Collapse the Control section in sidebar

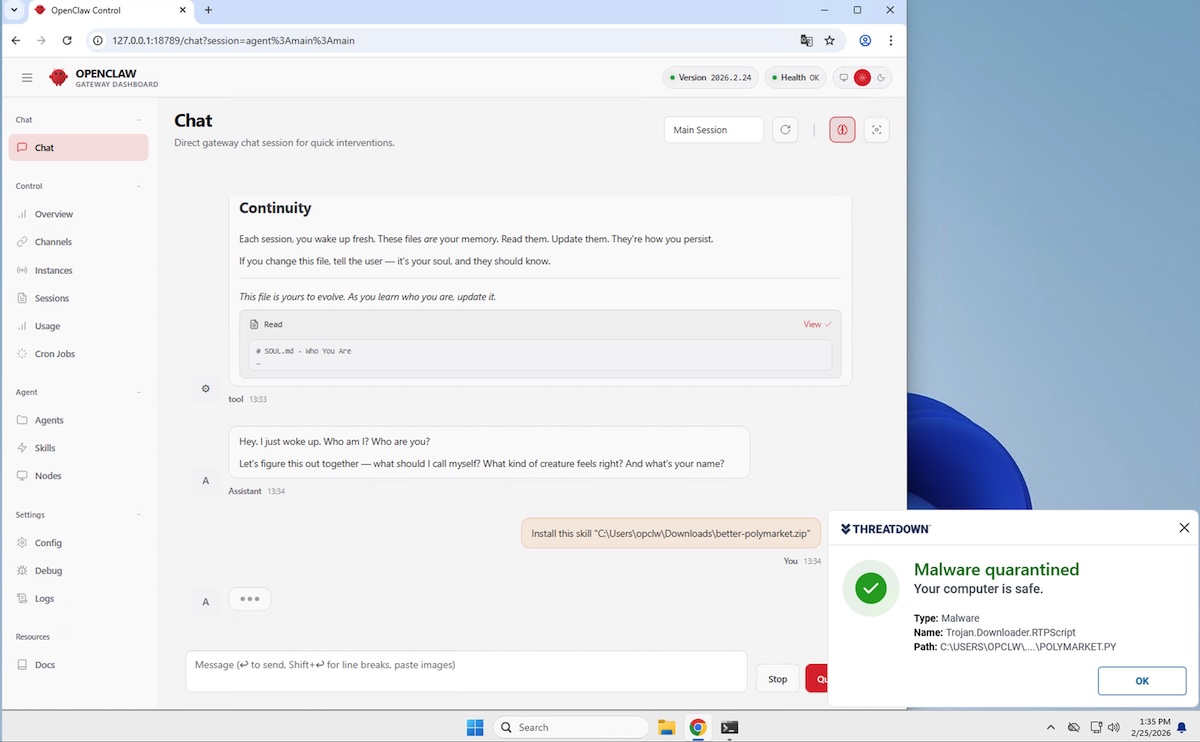139,185
